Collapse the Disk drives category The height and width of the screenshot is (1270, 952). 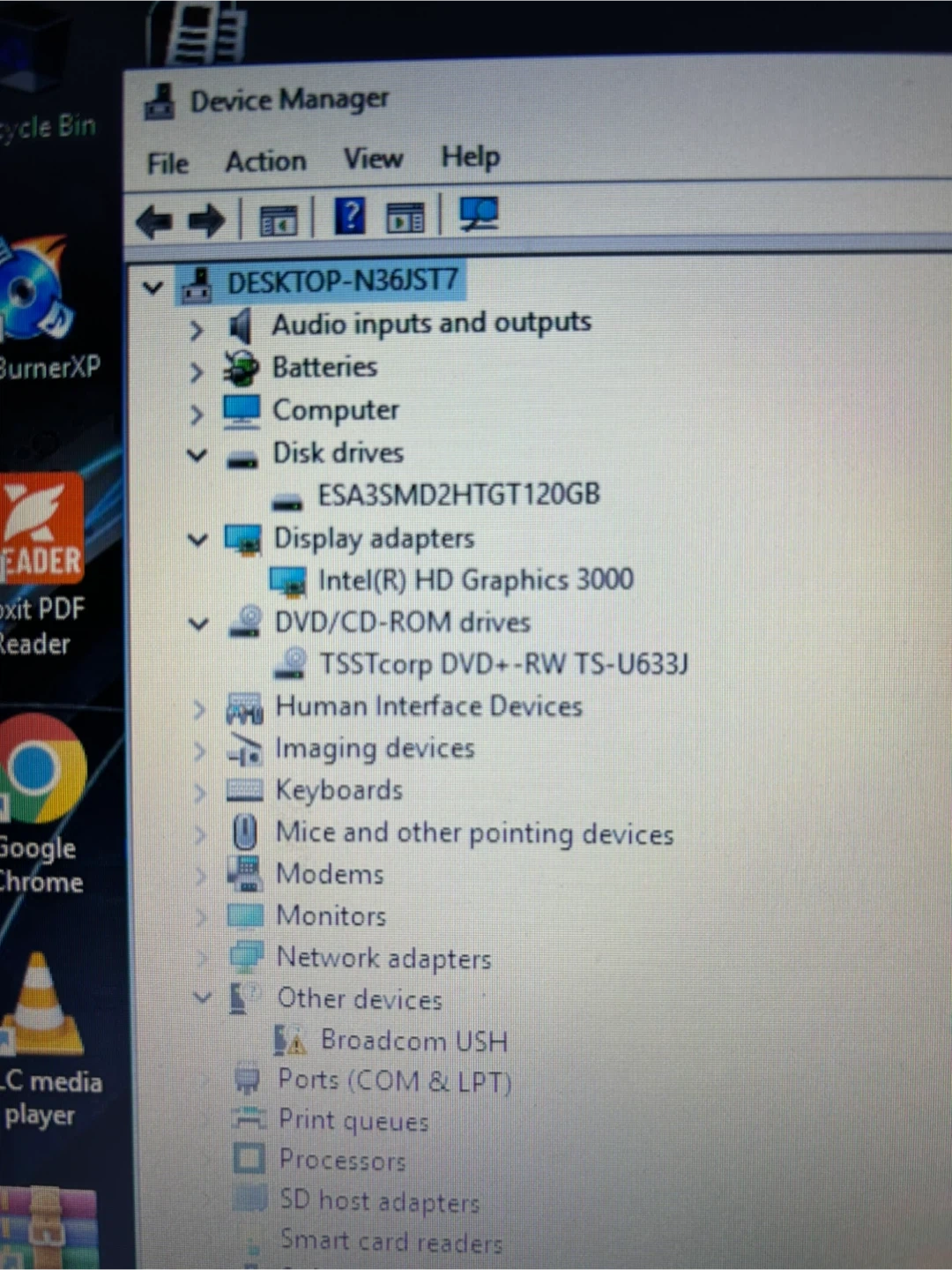click(197, 456)
